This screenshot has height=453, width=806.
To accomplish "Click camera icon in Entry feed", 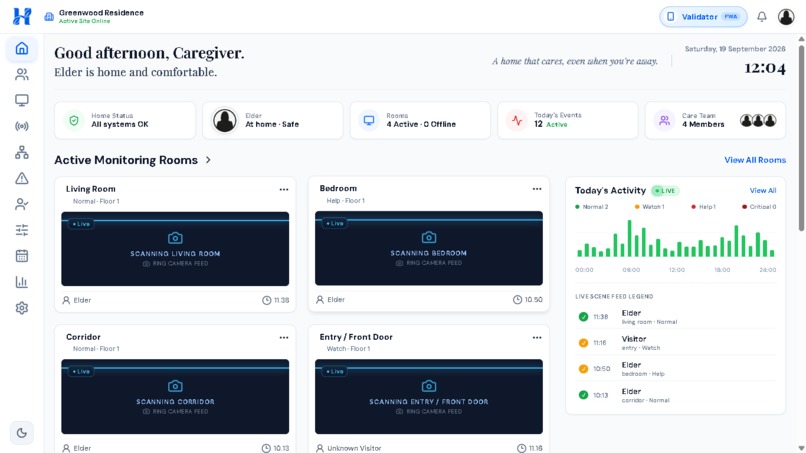I will [429, 386].
